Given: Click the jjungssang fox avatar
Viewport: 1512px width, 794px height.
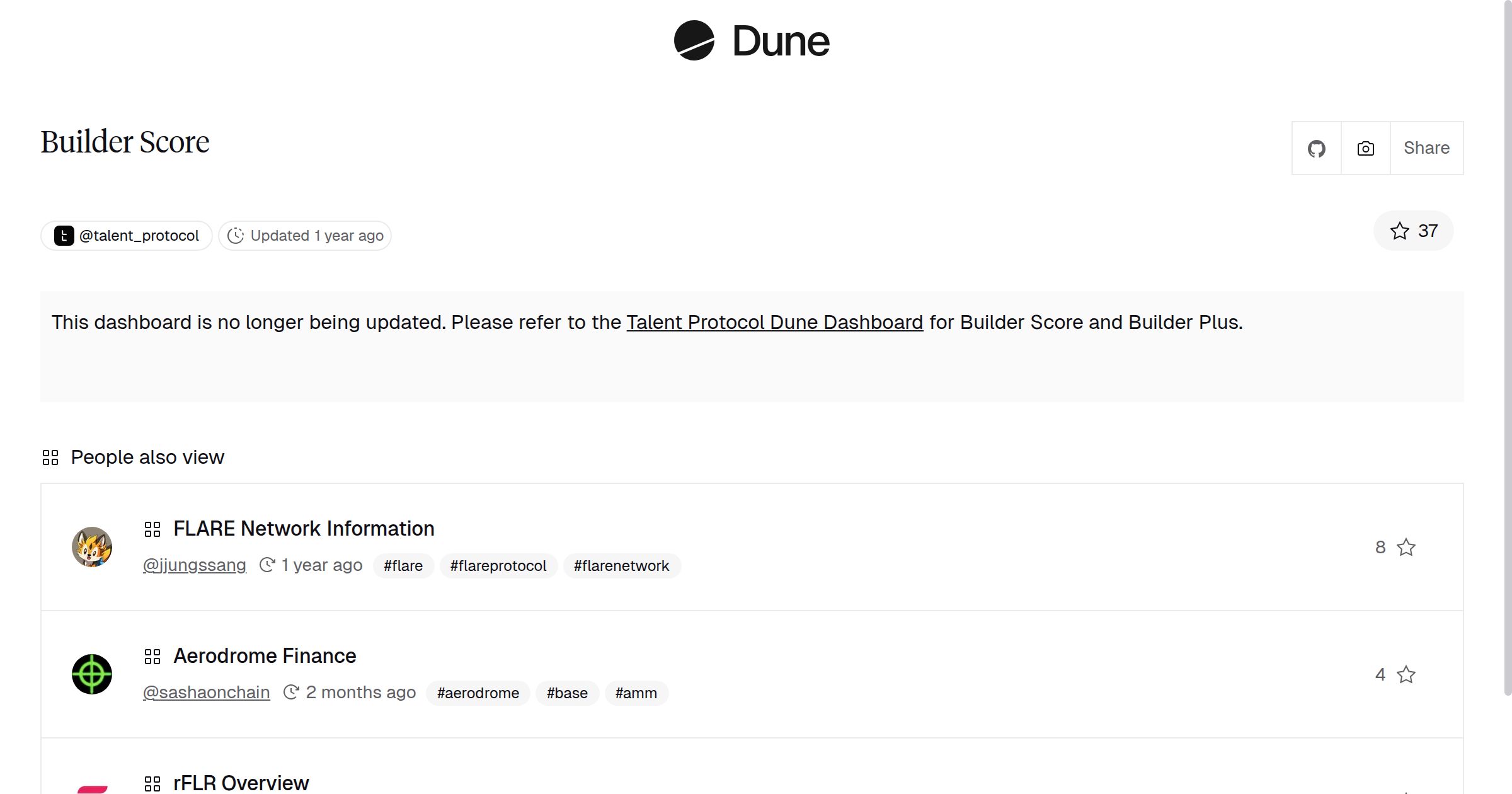Looking at the screenshot, I should point(92,547).
